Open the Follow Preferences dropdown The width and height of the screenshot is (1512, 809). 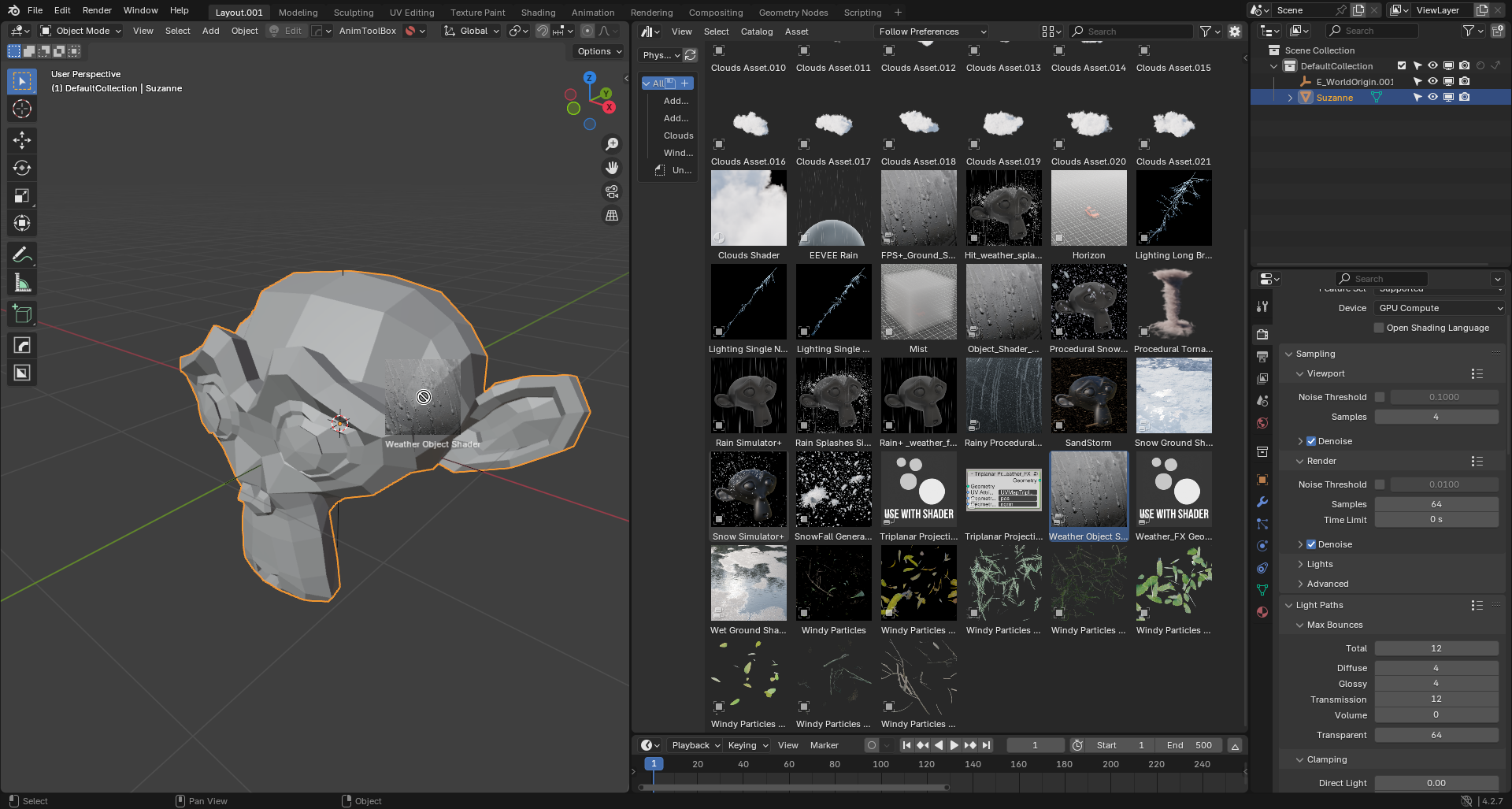pos(932,32)
